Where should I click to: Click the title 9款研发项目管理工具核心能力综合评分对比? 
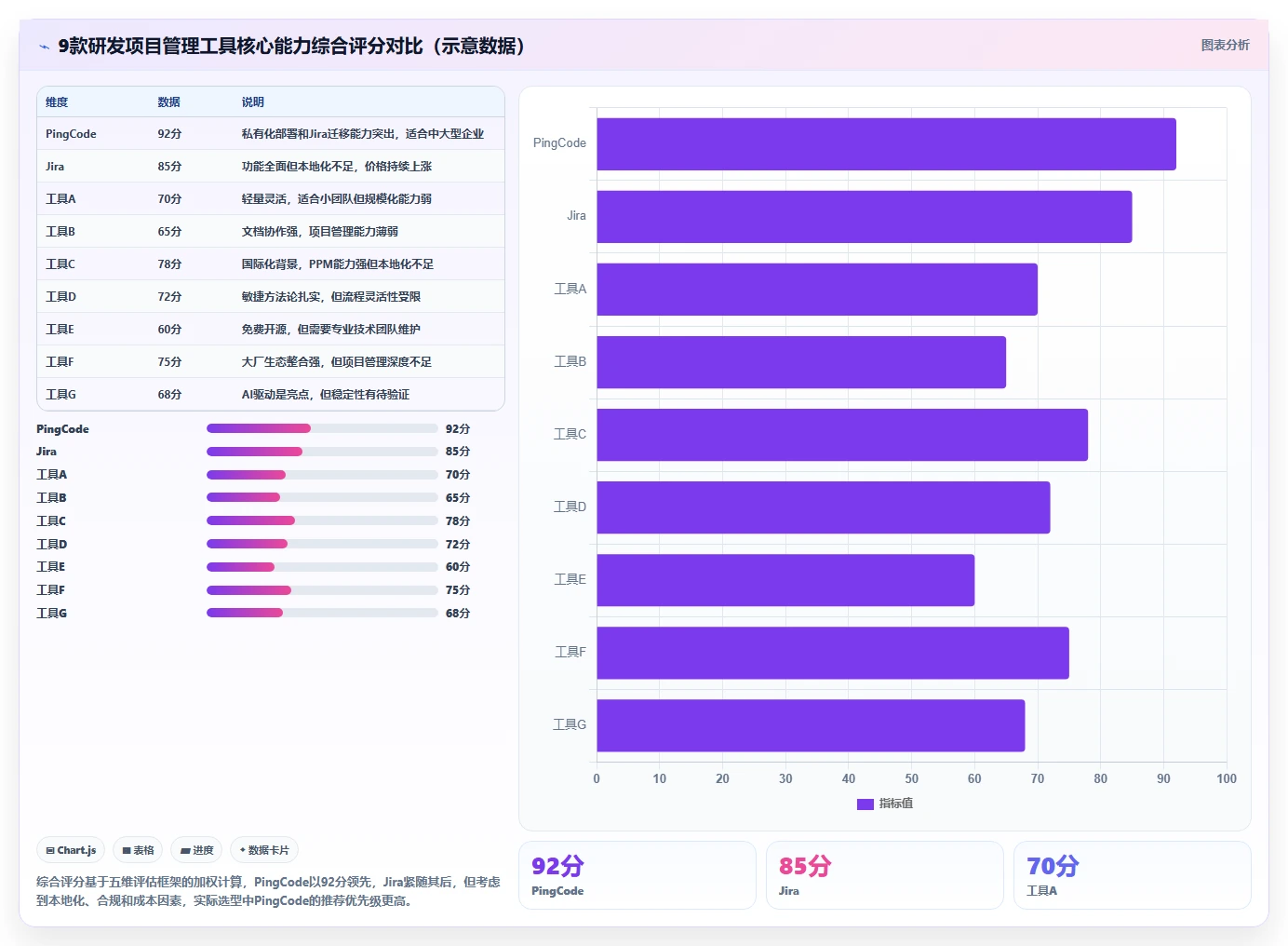[292, 47]
